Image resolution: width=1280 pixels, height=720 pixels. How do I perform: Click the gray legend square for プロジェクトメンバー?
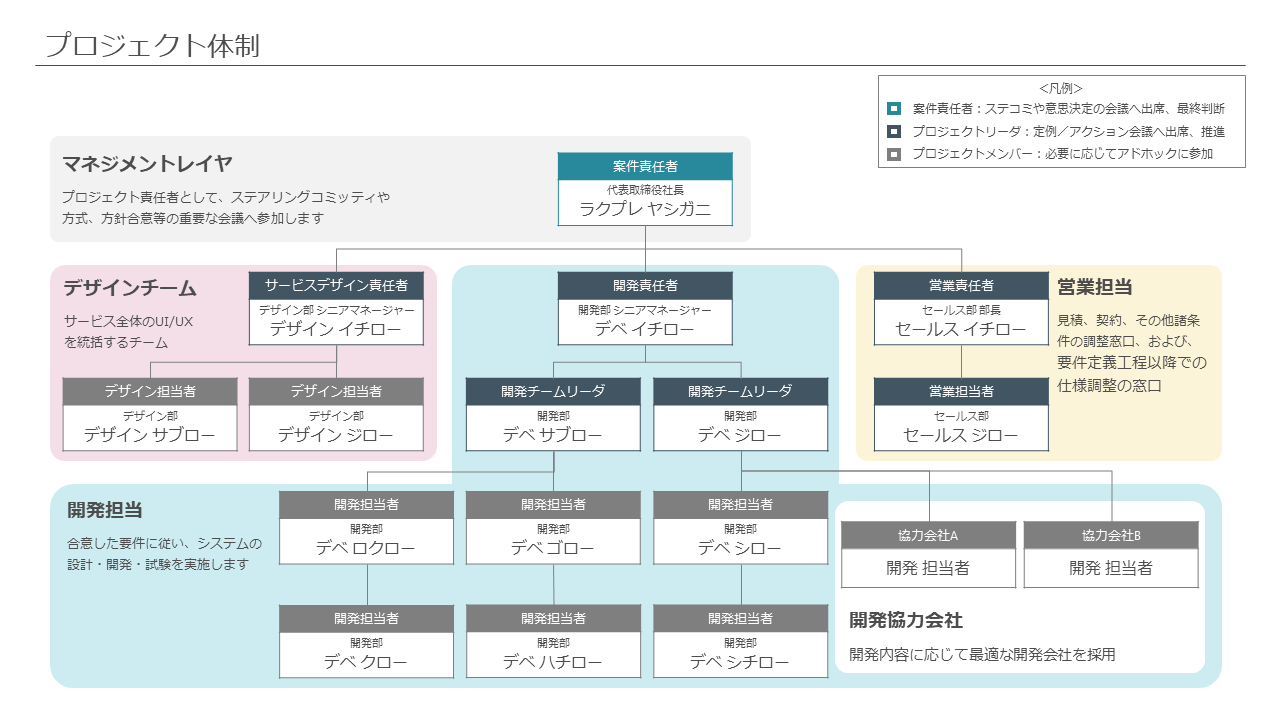coord(894,154)
